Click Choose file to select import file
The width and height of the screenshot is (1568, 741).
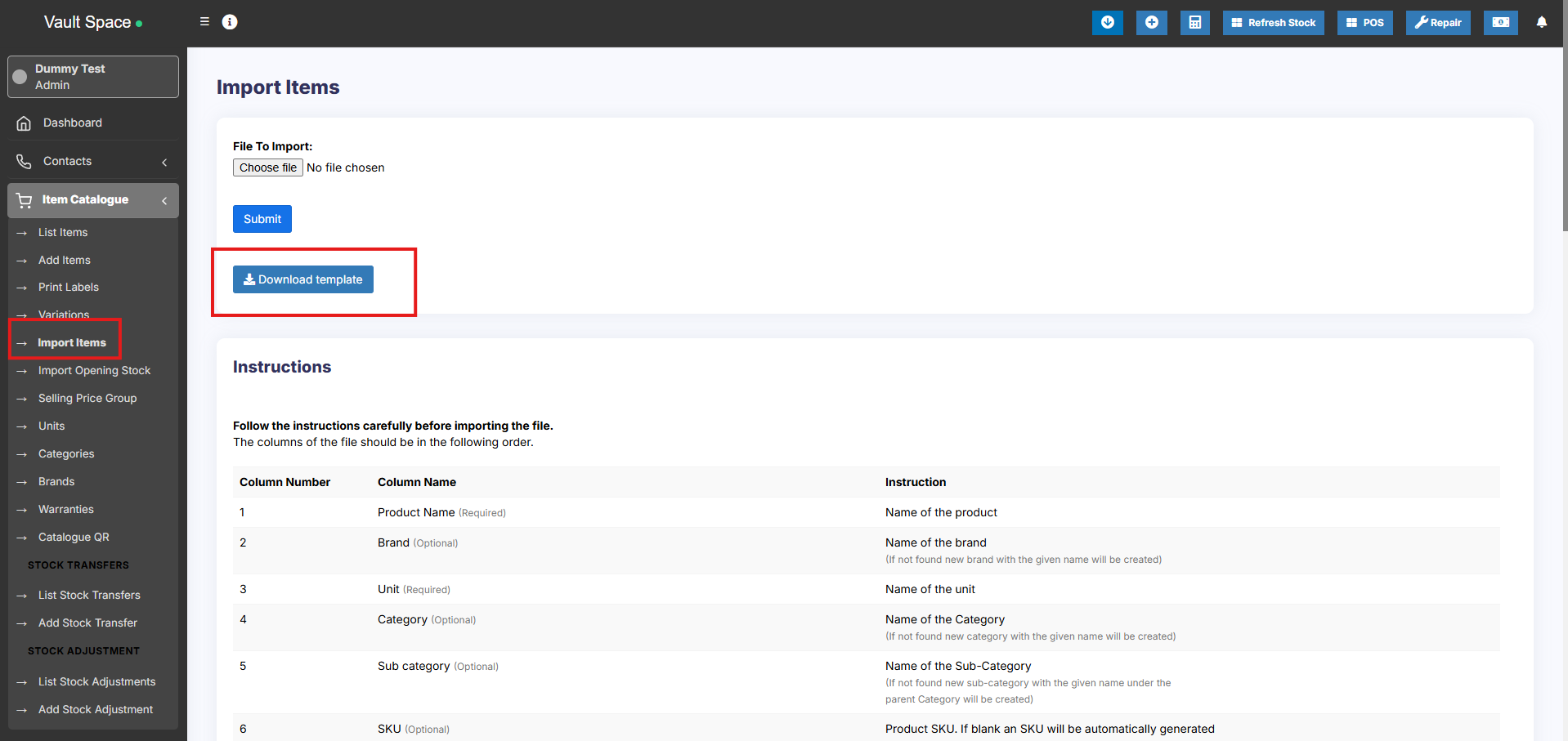click(268, 167)
